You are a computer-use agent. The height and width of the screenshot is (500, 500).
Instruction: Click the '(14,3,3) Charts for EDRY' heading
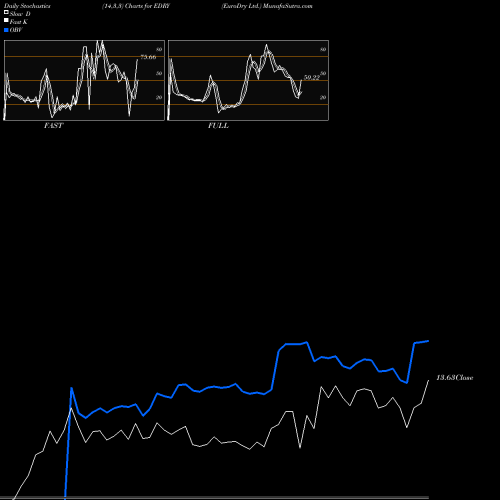click(136, 6)
